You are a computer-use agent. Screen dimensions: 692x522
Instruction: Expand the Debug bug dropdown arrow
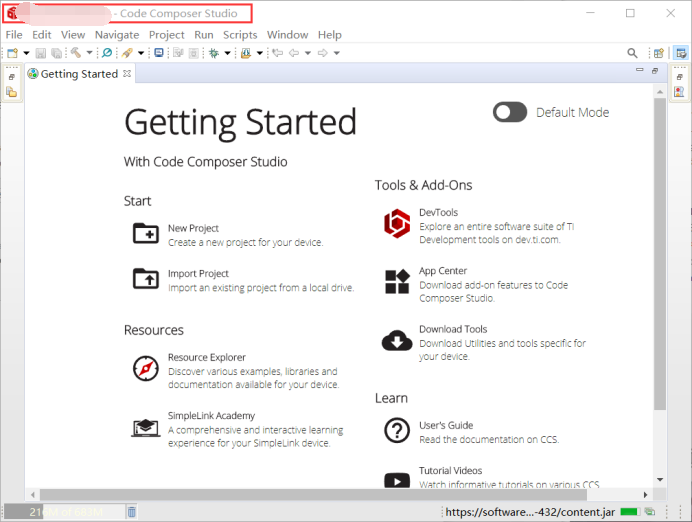(x=227, y=53)
